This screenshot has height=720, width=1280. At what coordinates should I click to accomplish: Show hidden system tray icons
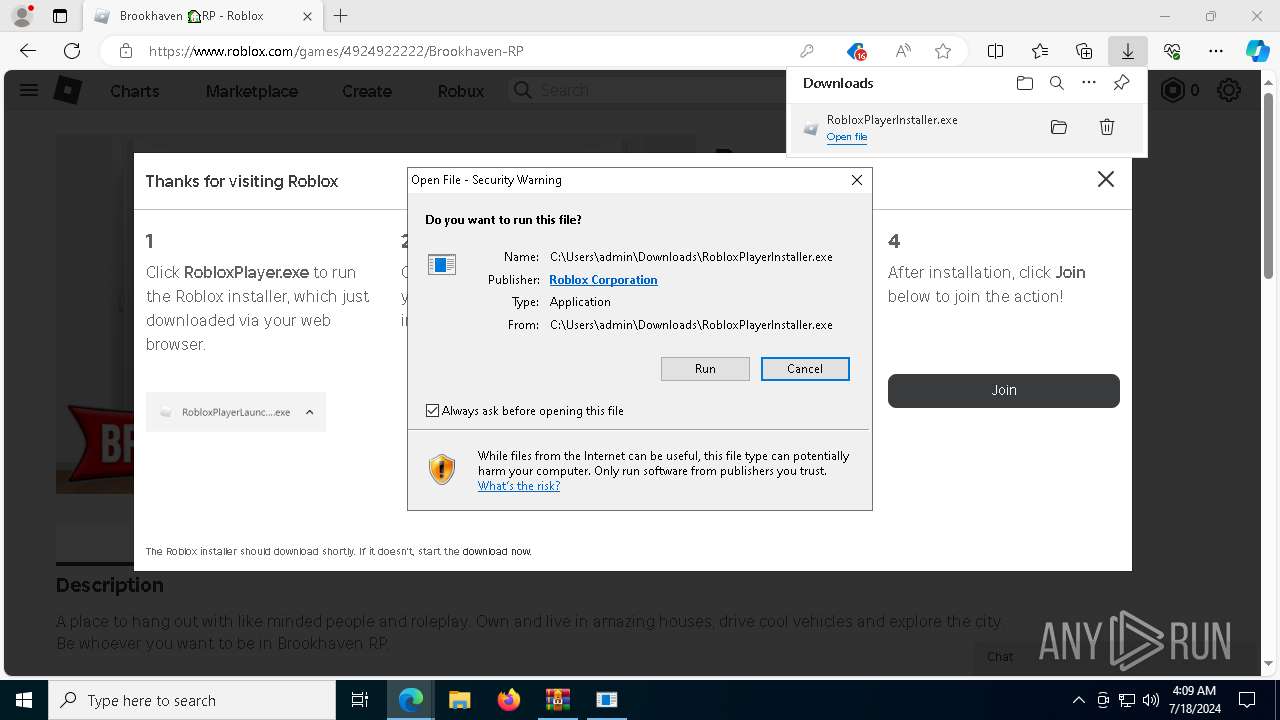point(1078,700)
